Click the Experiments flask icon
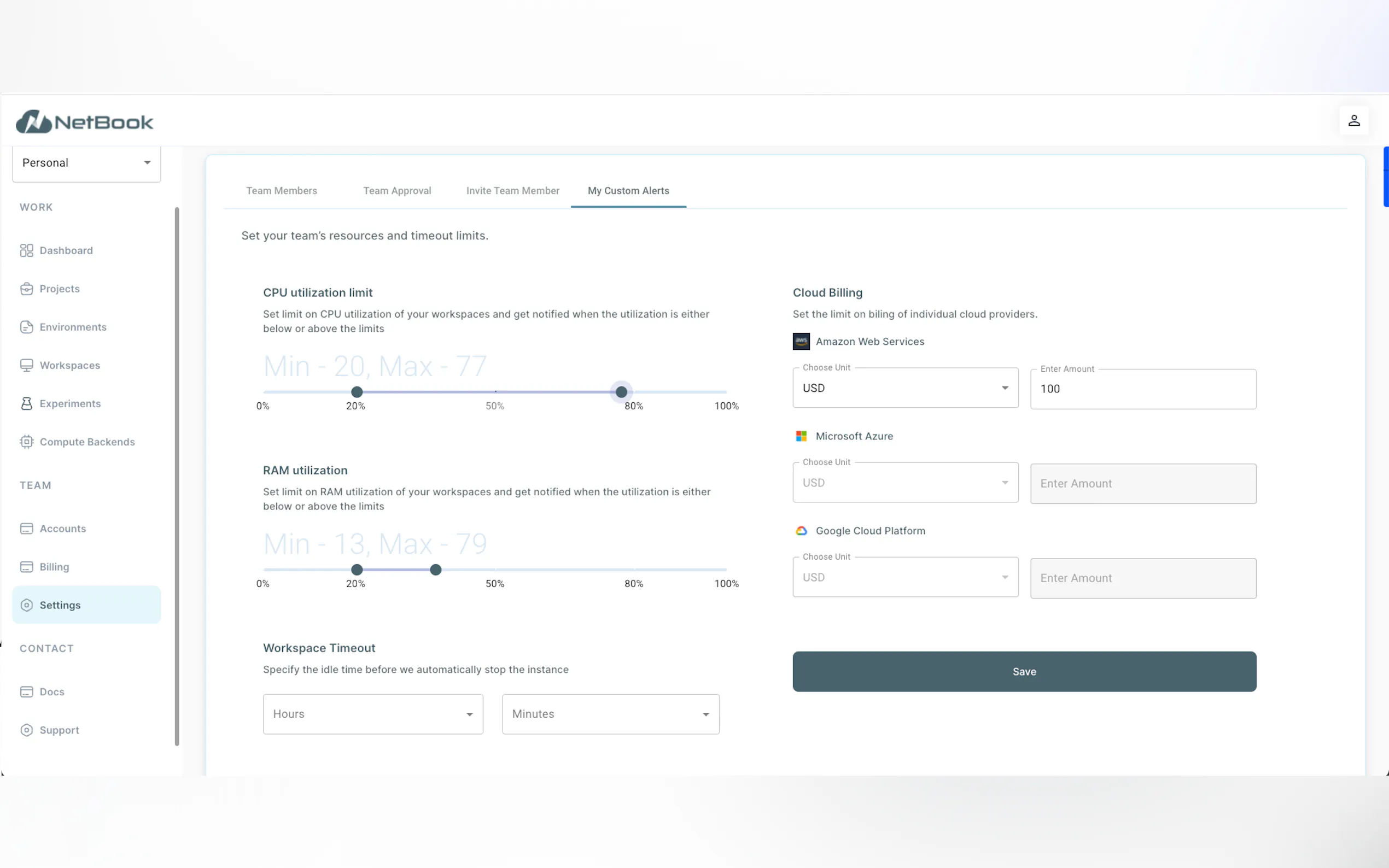Image resolution: width=1389 pixels, height=868 pixels. pos(26,403)
